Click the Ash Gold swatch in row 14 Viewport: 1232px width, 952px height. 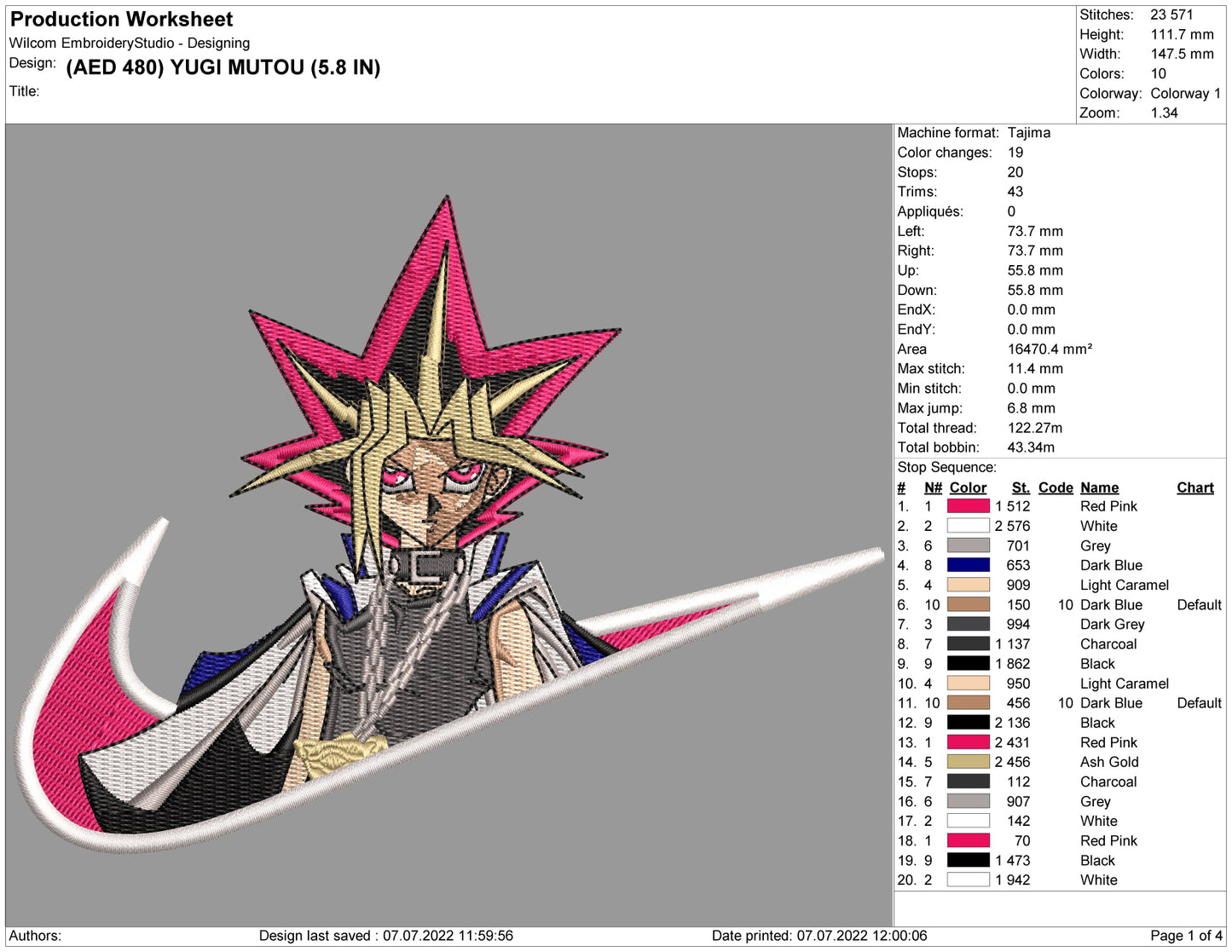coord(968,762)
